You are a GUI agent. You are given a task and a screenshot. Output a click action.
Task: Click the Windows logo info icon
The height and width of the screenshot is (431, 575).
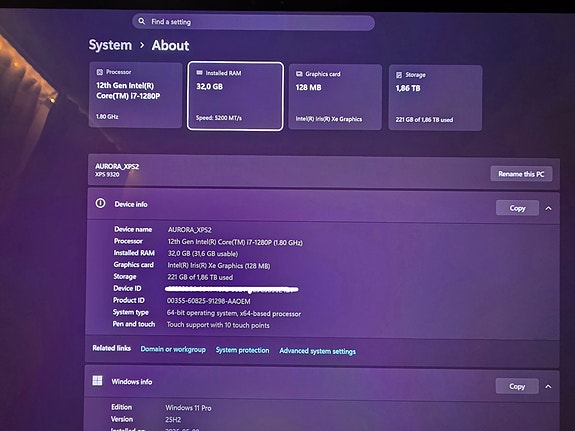coord(97,380)
